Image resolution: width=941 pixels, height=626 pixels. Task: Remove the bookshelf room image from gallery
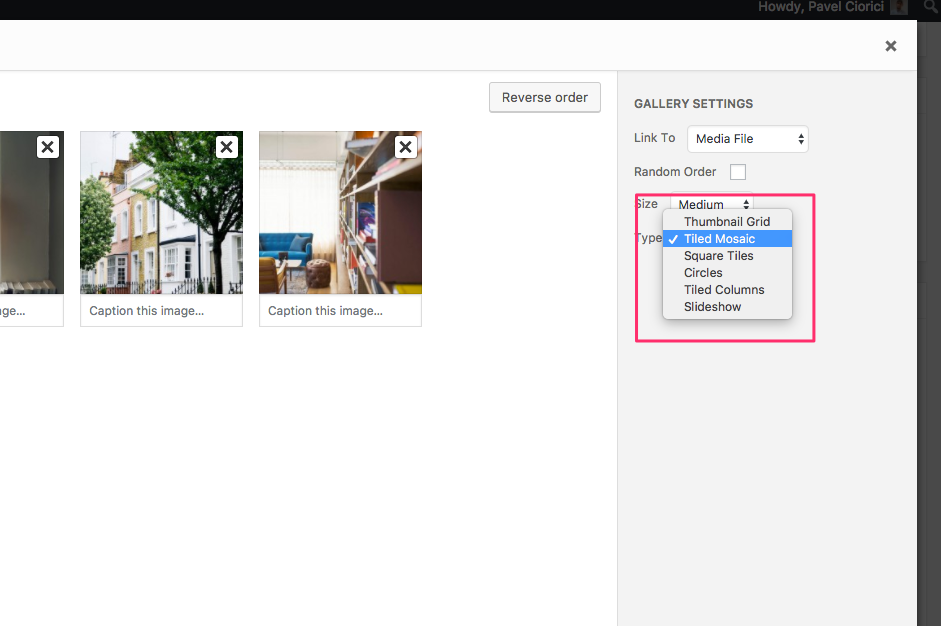[405, 147]
